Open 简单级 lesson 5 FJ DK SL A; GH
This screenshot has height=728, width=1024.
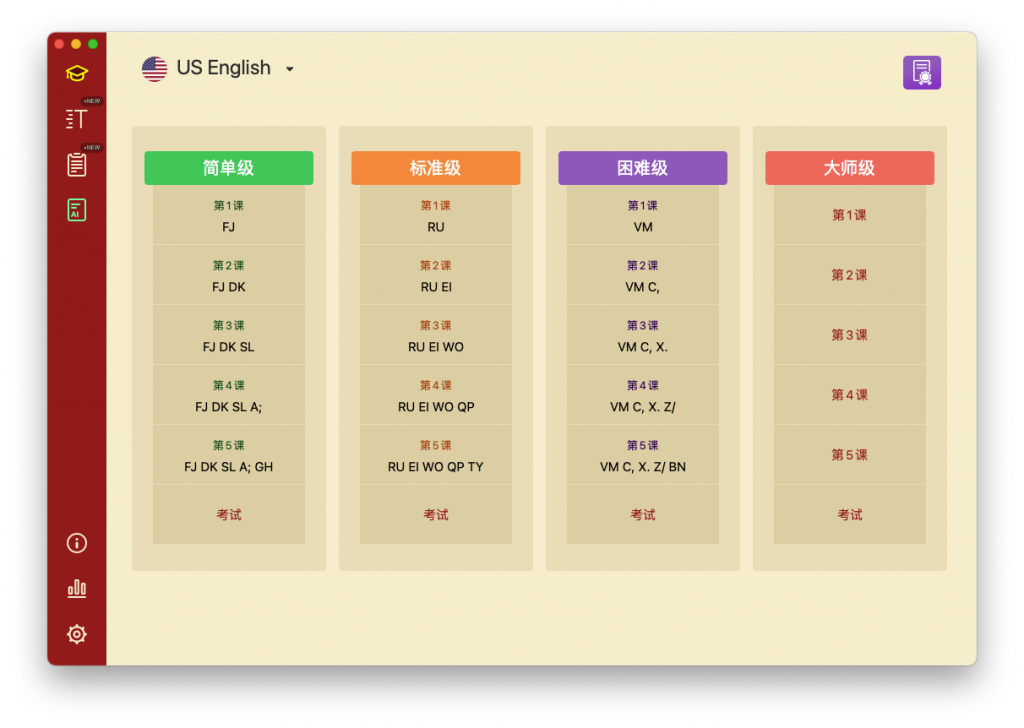click(229, 455)
